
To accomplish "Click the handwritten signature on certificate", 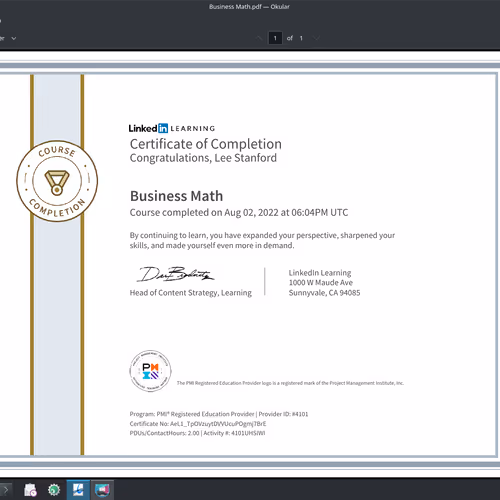I will click(x=175, y=274).
